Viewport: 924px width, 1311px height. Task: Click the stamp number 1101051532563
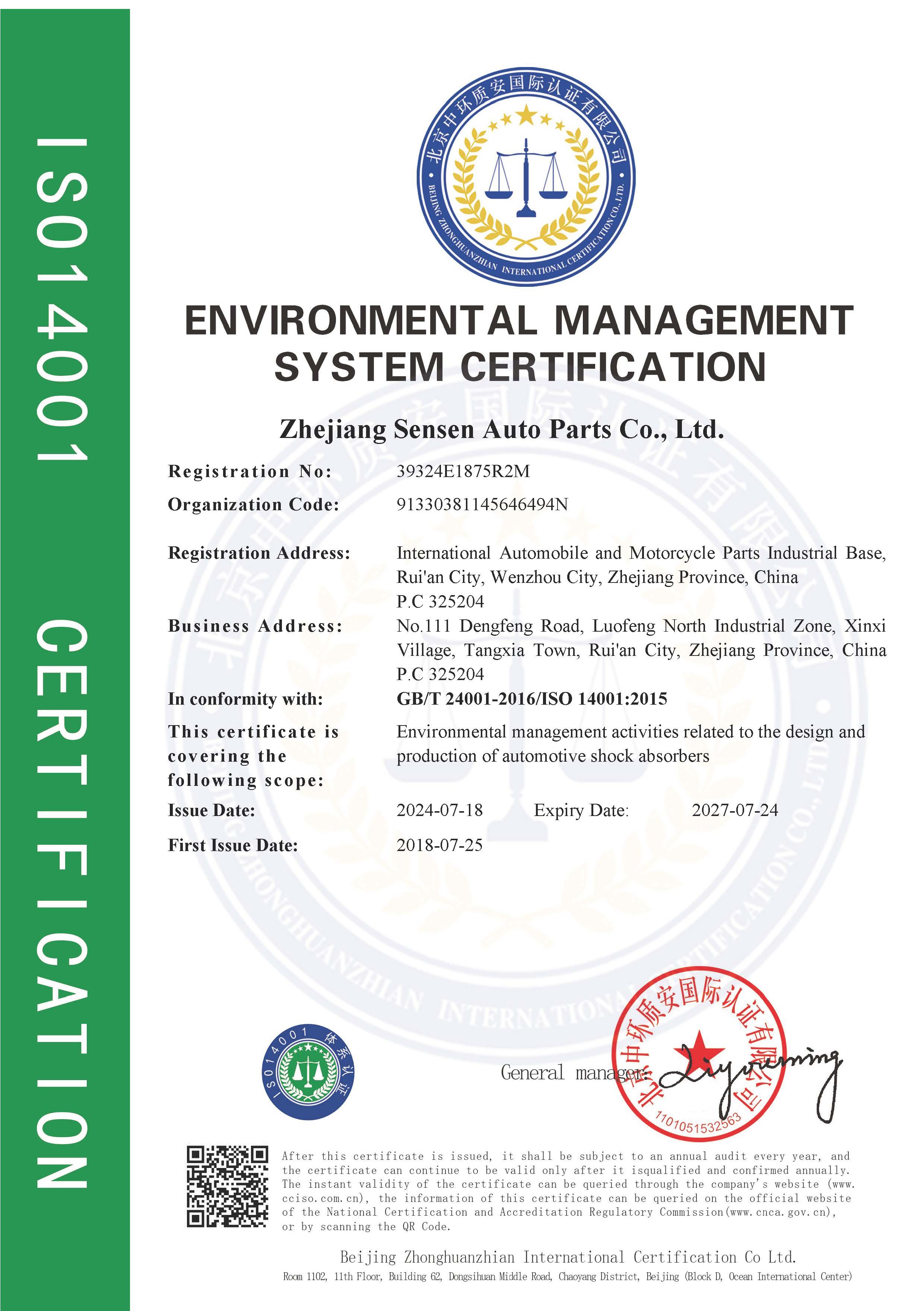click(698, 1122)
